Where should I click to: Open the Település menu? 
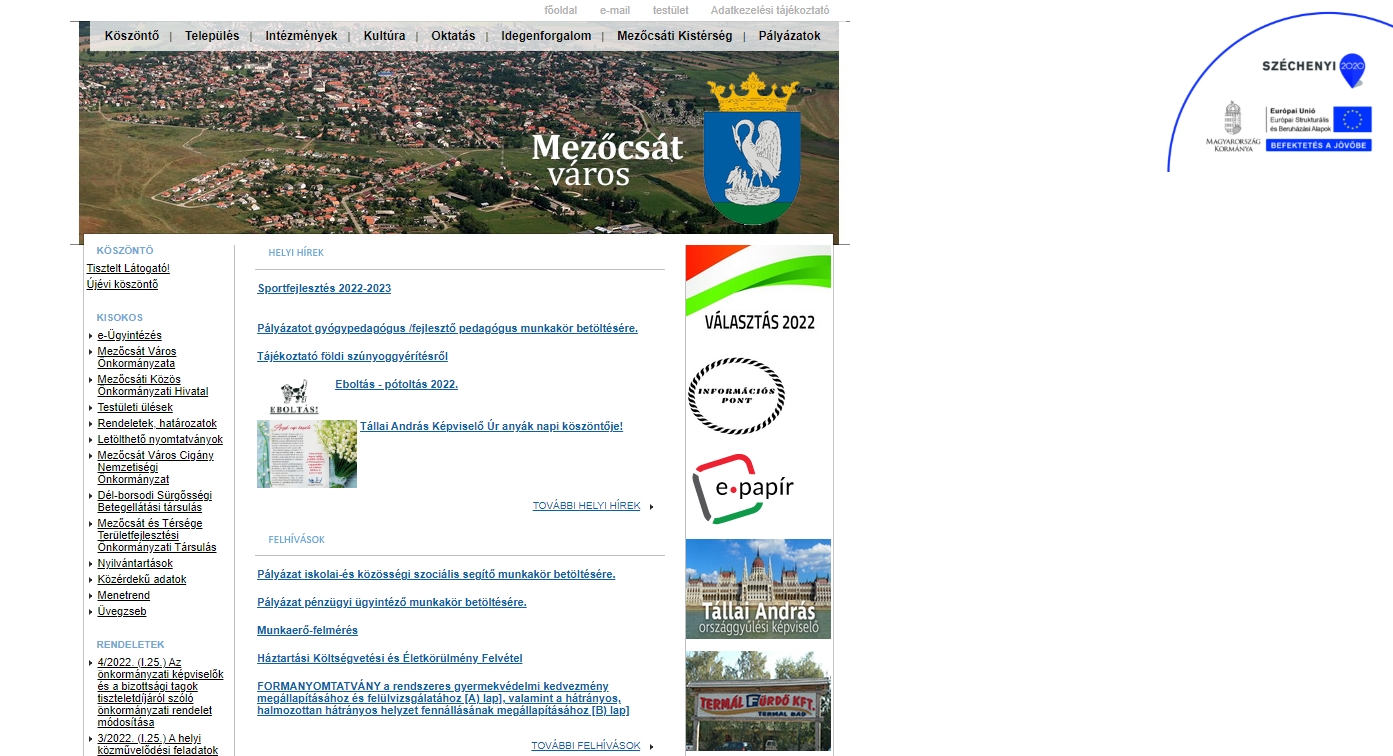[212, 36]
